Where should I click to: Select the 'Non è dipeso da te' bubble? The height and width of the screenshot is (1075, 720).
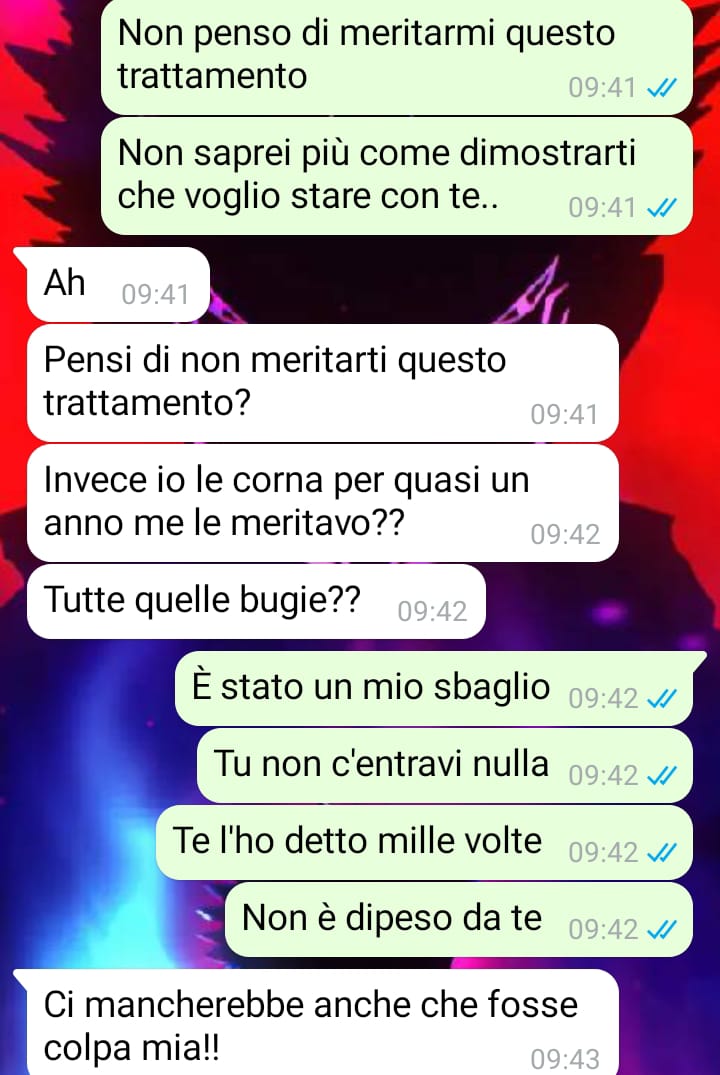click(459, 919)
